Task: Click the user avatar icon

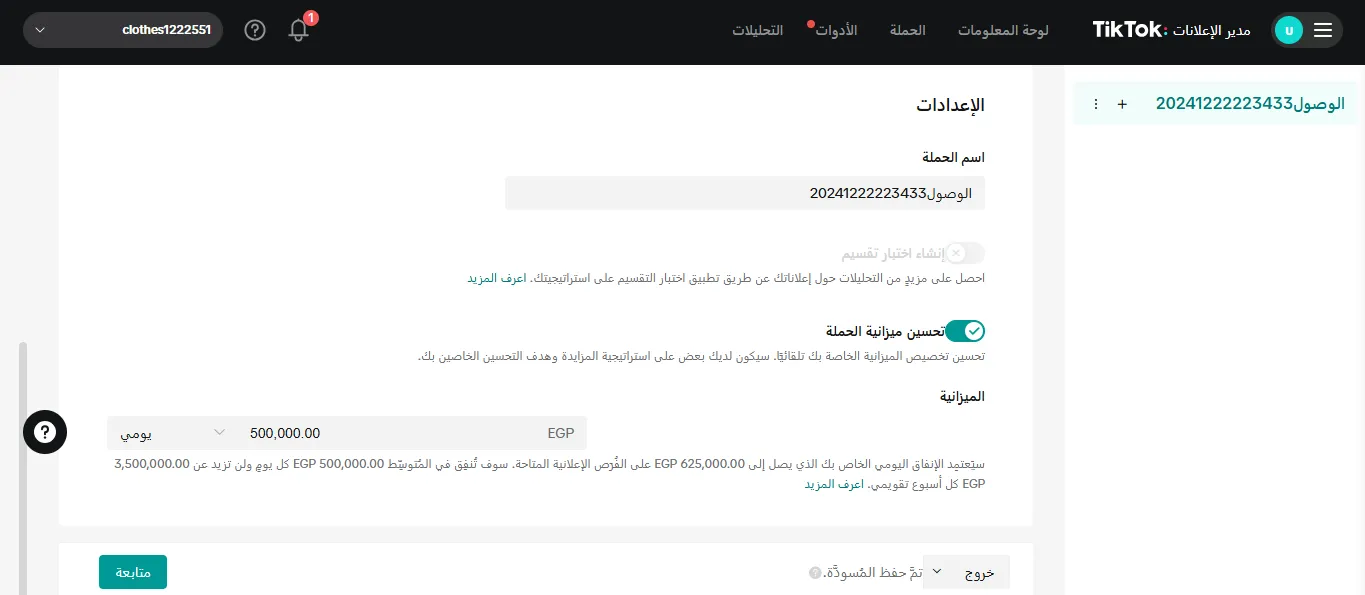Action: coord(1289,30)
